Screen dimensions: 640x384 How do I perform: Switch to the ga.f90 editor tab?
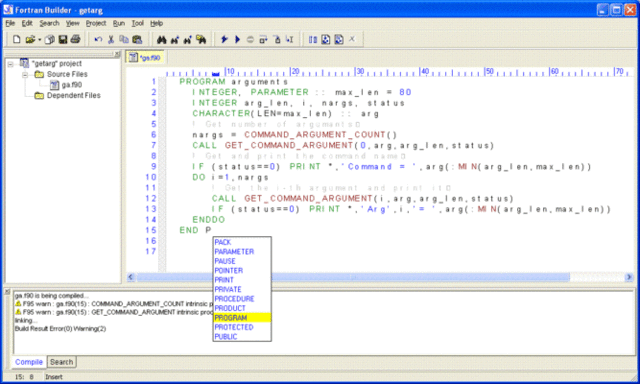(145, 58)
